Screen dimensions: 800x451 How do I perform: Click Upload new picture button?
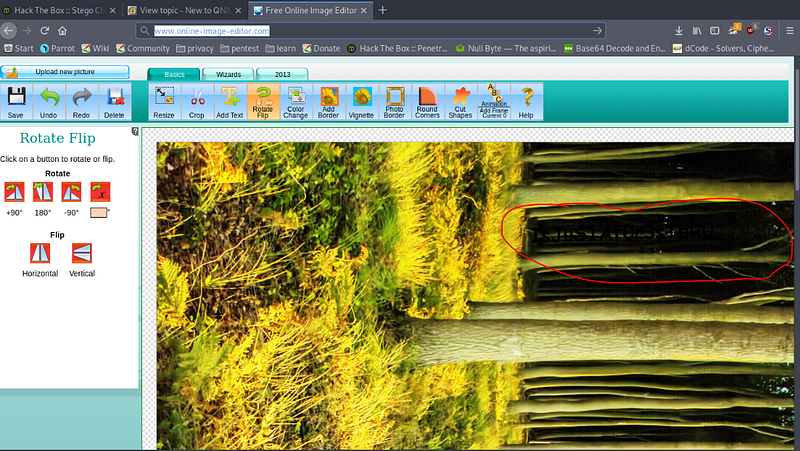[65, 72]
